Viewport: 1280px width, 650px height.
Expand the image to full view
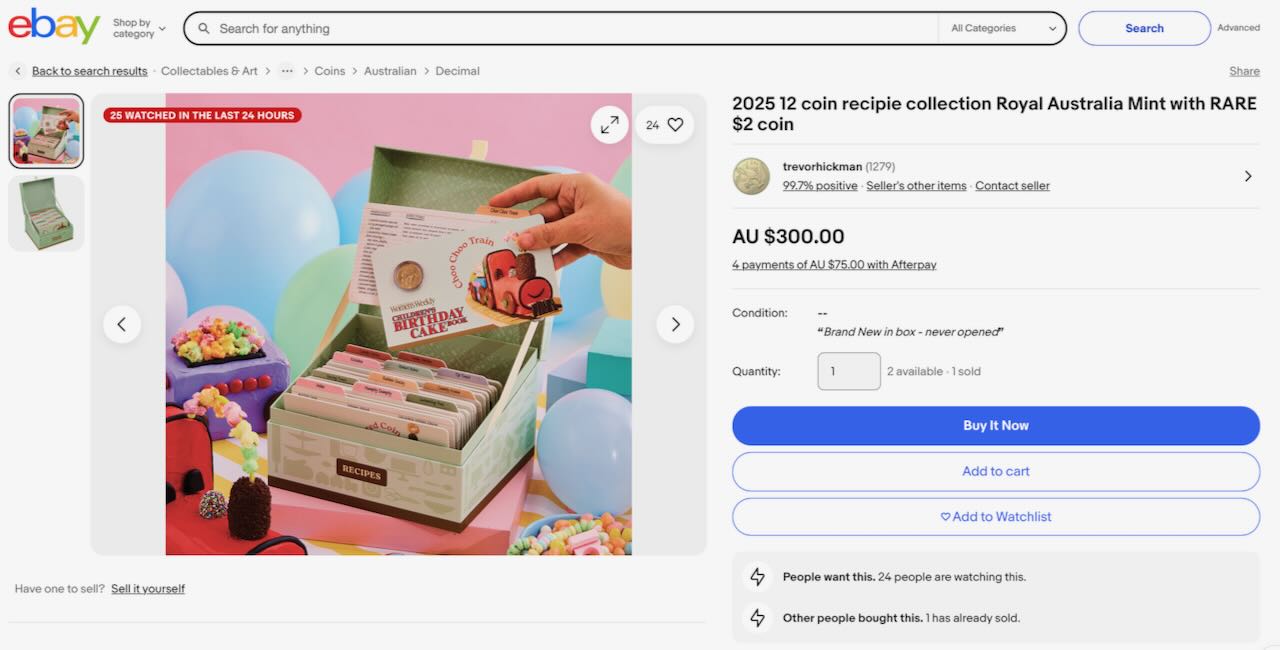coord(608,125)
